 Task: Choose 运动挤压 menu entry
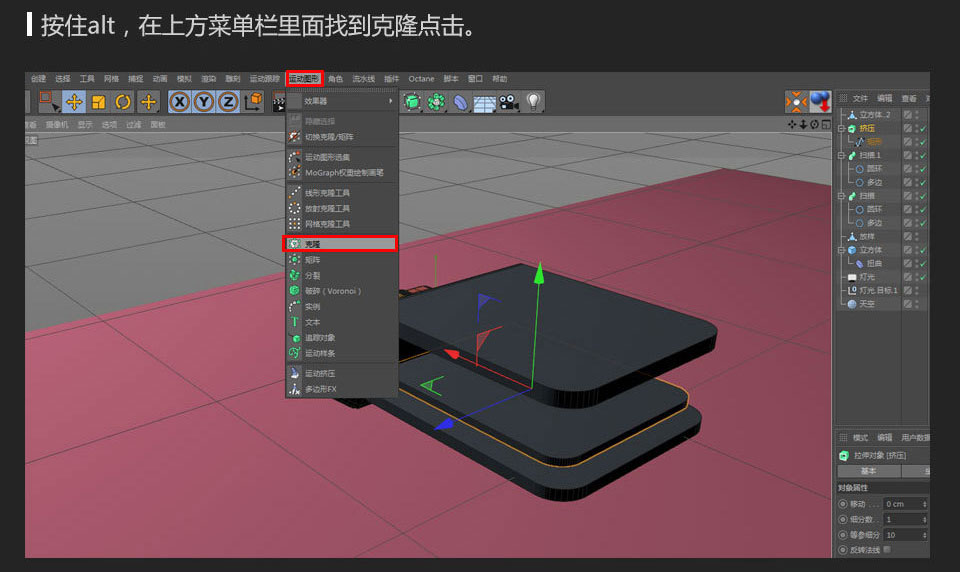[x=342, y=373]
